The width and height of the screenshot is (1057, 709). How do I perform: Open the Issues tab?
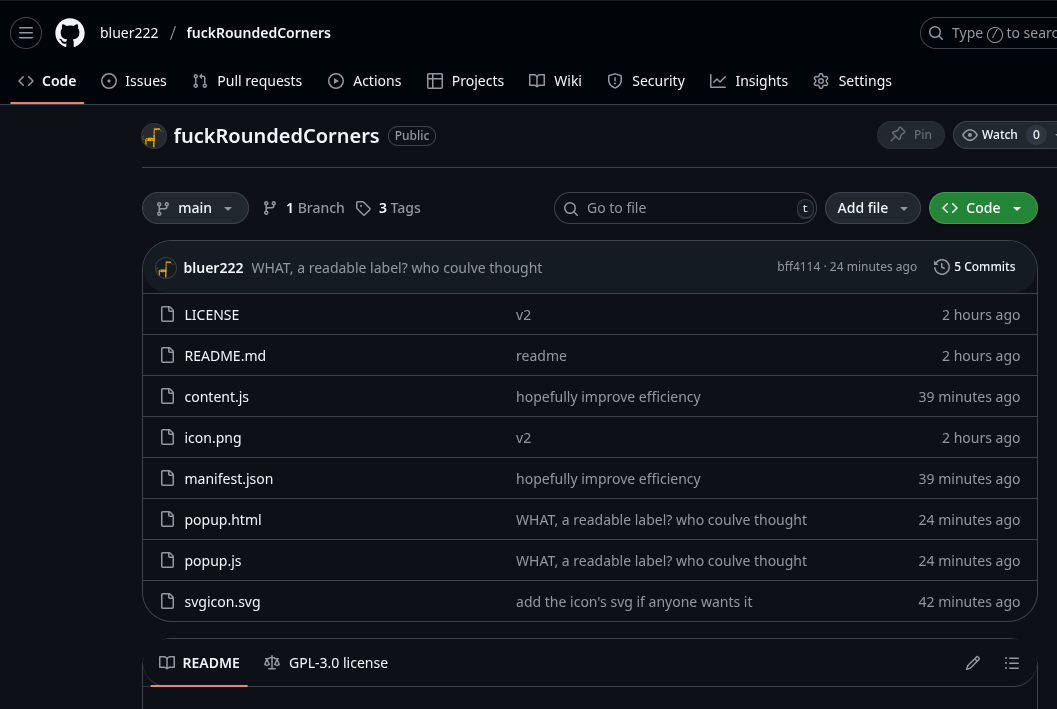tap(133, 81)
